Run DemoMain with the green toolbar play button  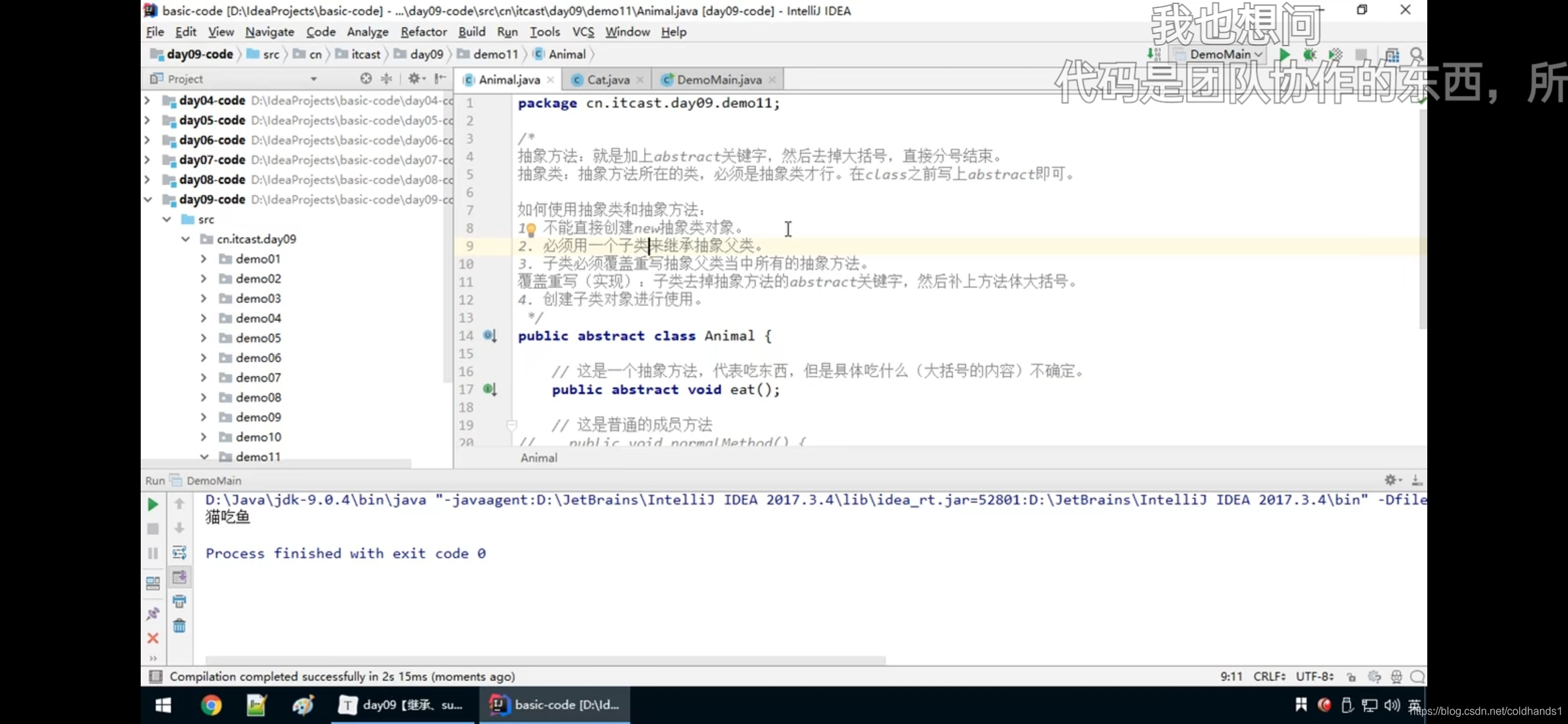point(1284,54)
